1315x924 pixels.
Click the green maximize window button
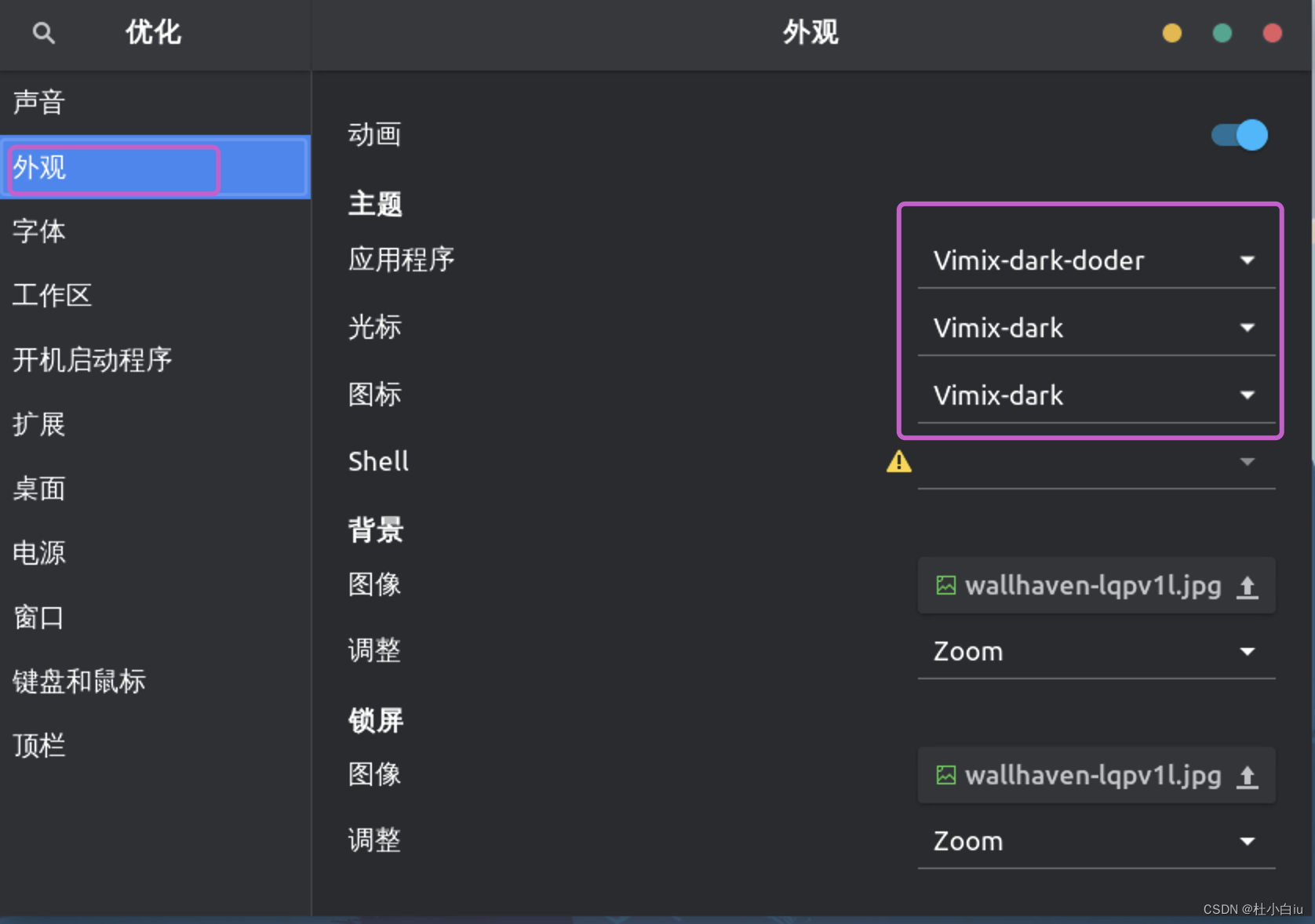coord(1222,33)
